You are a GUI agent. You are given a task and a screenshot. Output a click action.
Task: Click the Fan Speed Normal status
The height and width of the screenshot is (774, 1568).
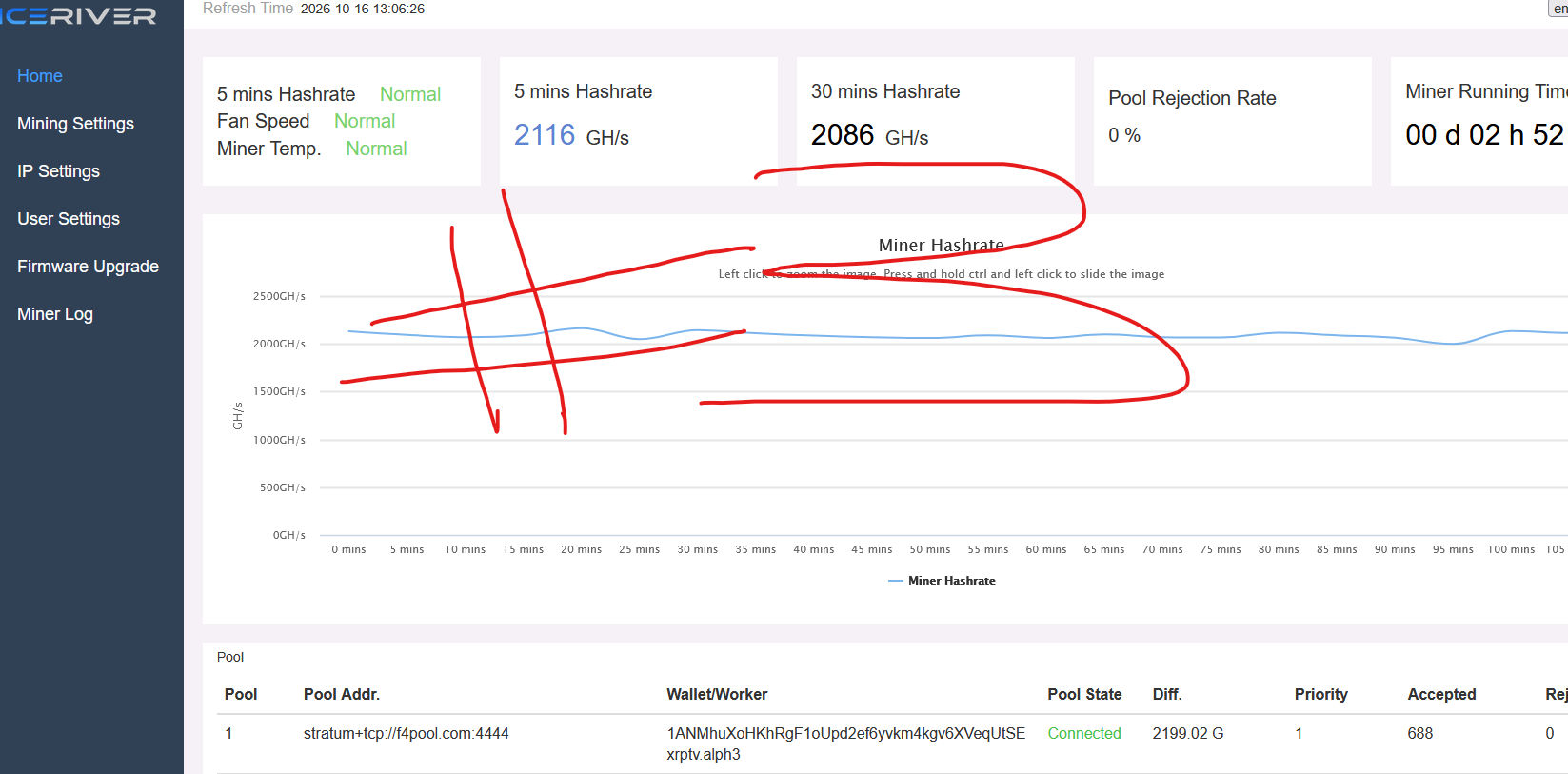[x=365, y=121]
